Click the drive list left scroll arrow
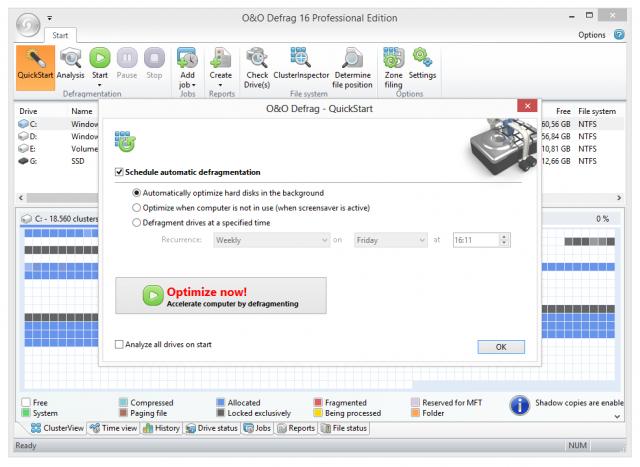This screenshot has height=467, width=640. tap(21, 198)
